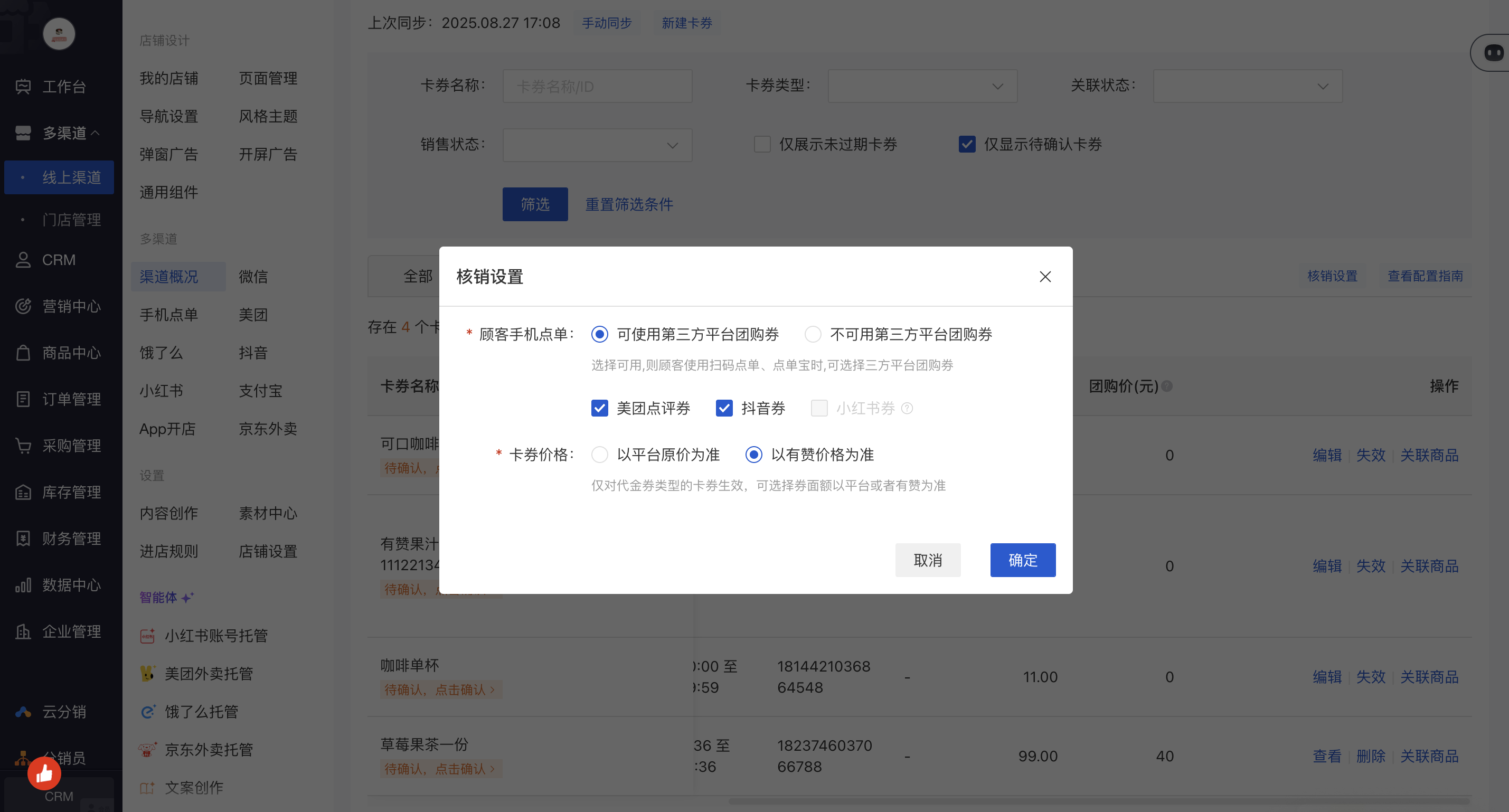Viewport: 1509px width, 812px height.
Task: Click the workbench 工作台 sidebar icon
Action: pyautogui.click(x=23, y=87)
